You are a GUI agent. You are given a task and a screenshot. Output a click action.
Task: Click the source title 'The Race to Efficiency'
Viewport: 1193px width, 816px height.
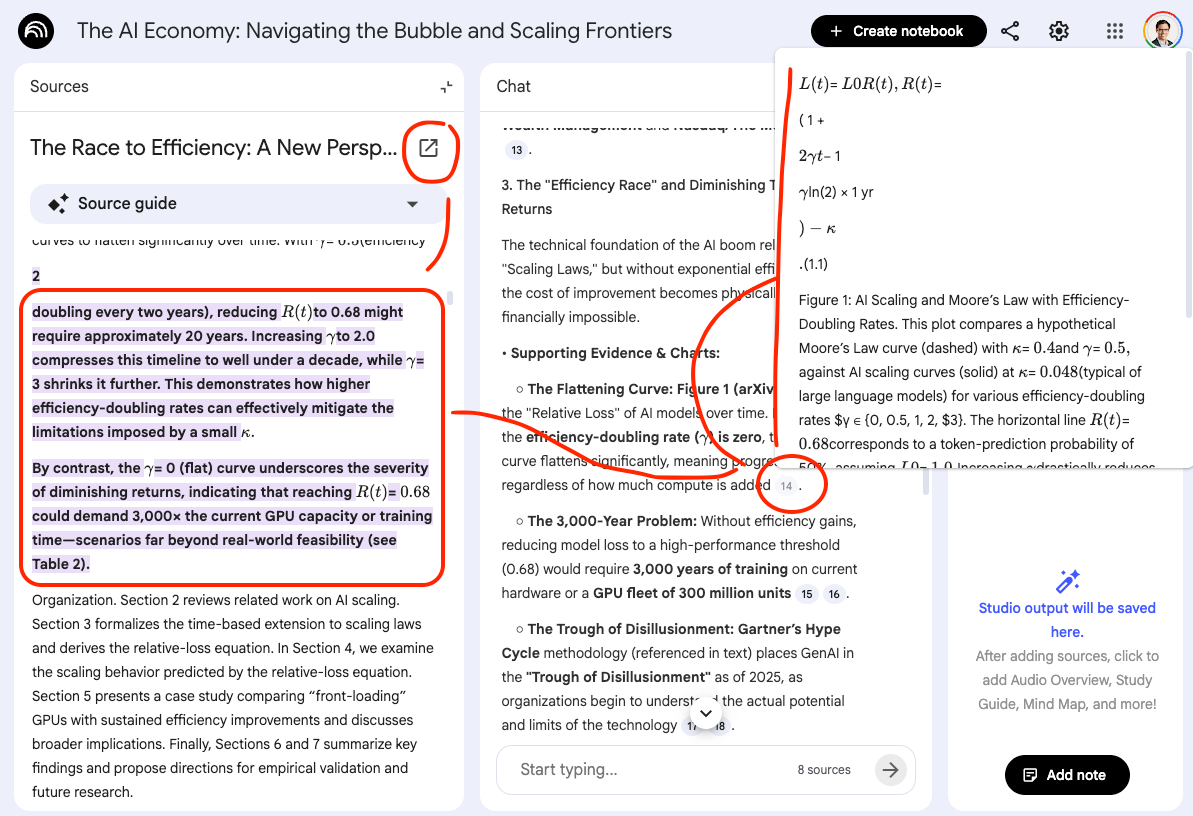(x=214, y=148)
